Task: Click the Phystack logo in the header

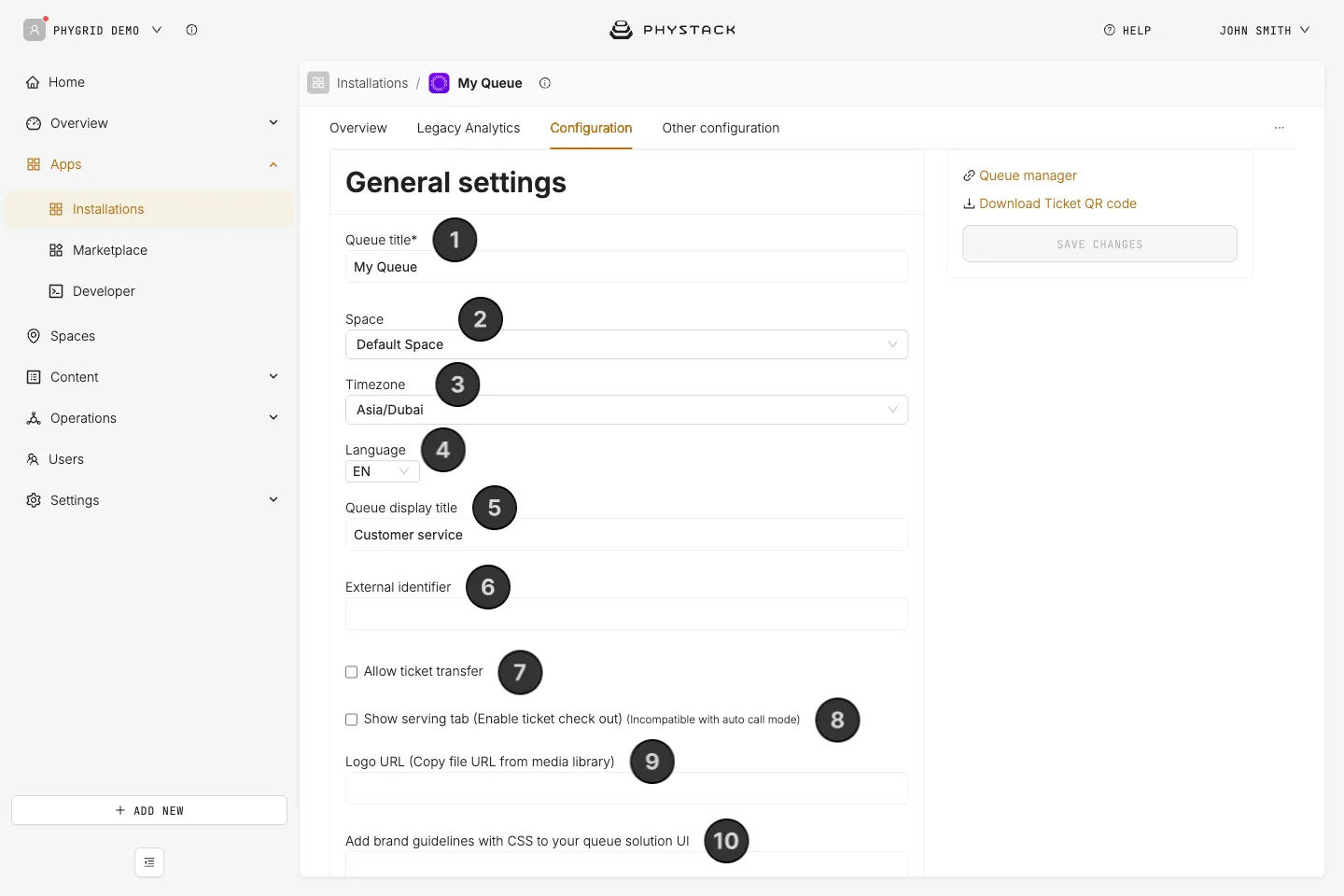Action: (672, 30)
